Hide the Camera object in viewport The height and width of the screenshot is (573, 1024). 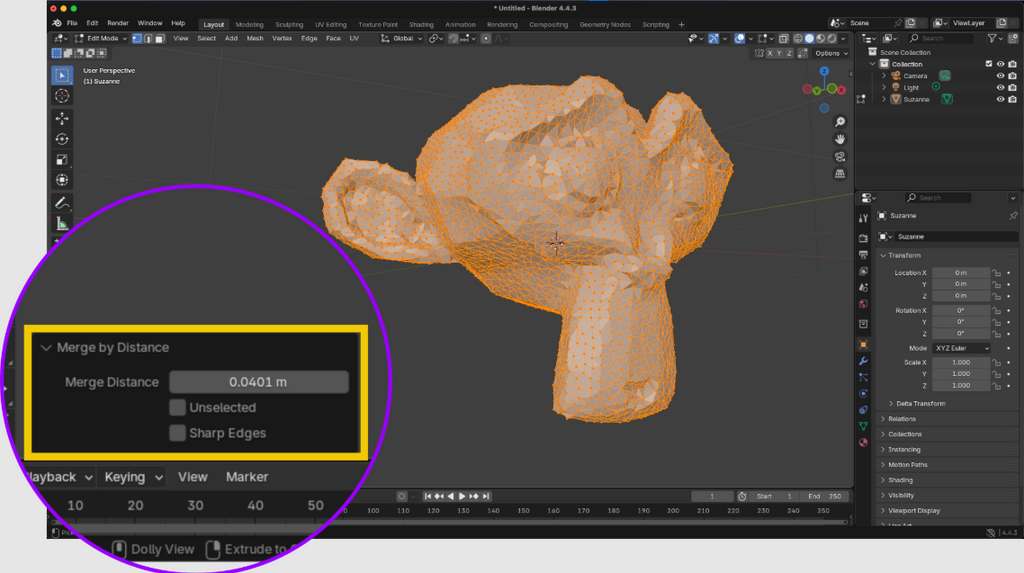1000,76
